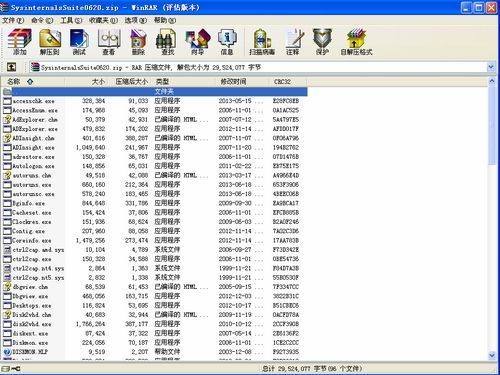Select the ADInsight.exe file row

pyautogui.click(x=153, y=147)
